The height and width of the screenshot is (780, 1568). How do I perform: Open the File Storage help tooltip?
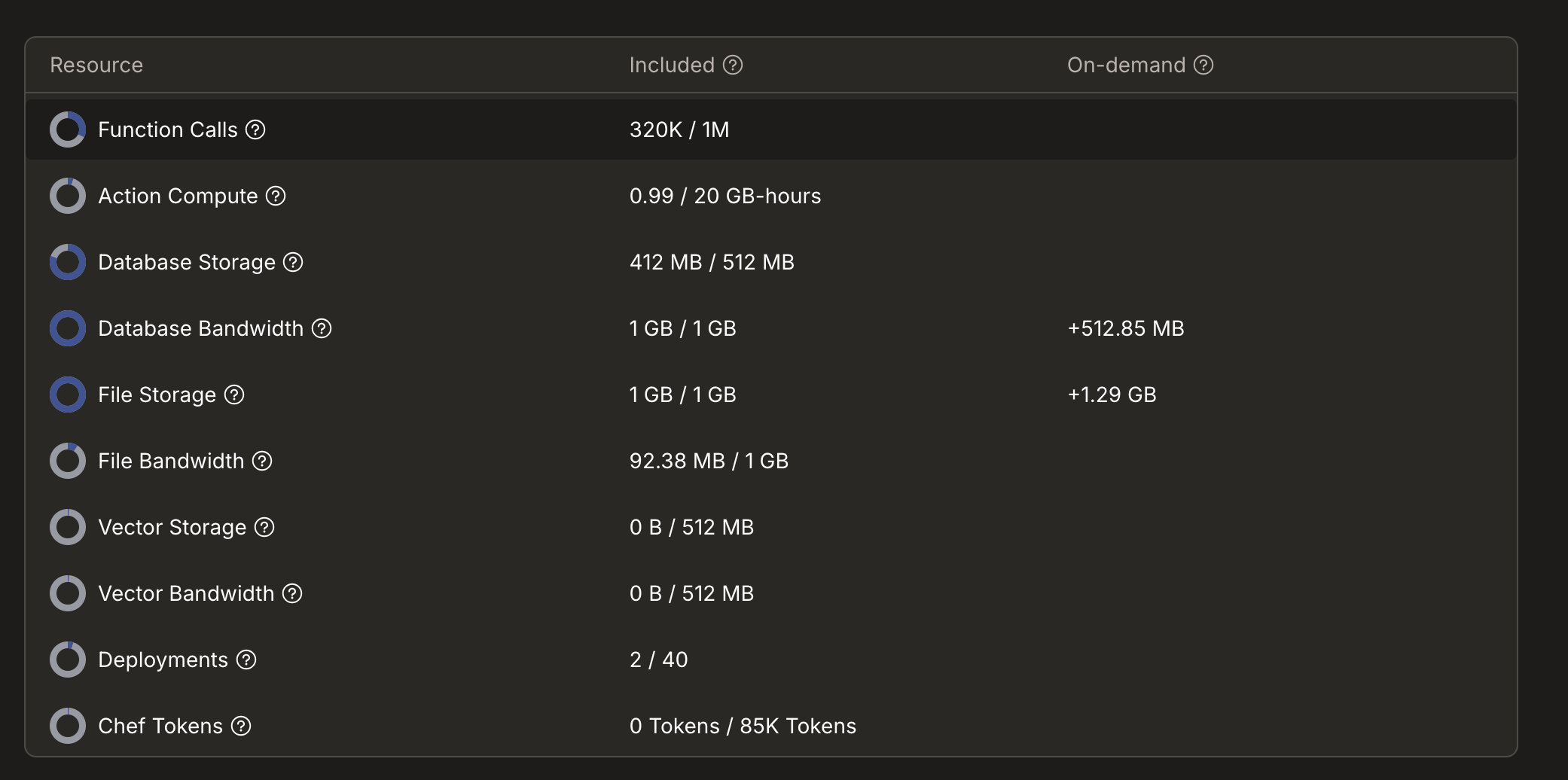(x=233, y=395)
